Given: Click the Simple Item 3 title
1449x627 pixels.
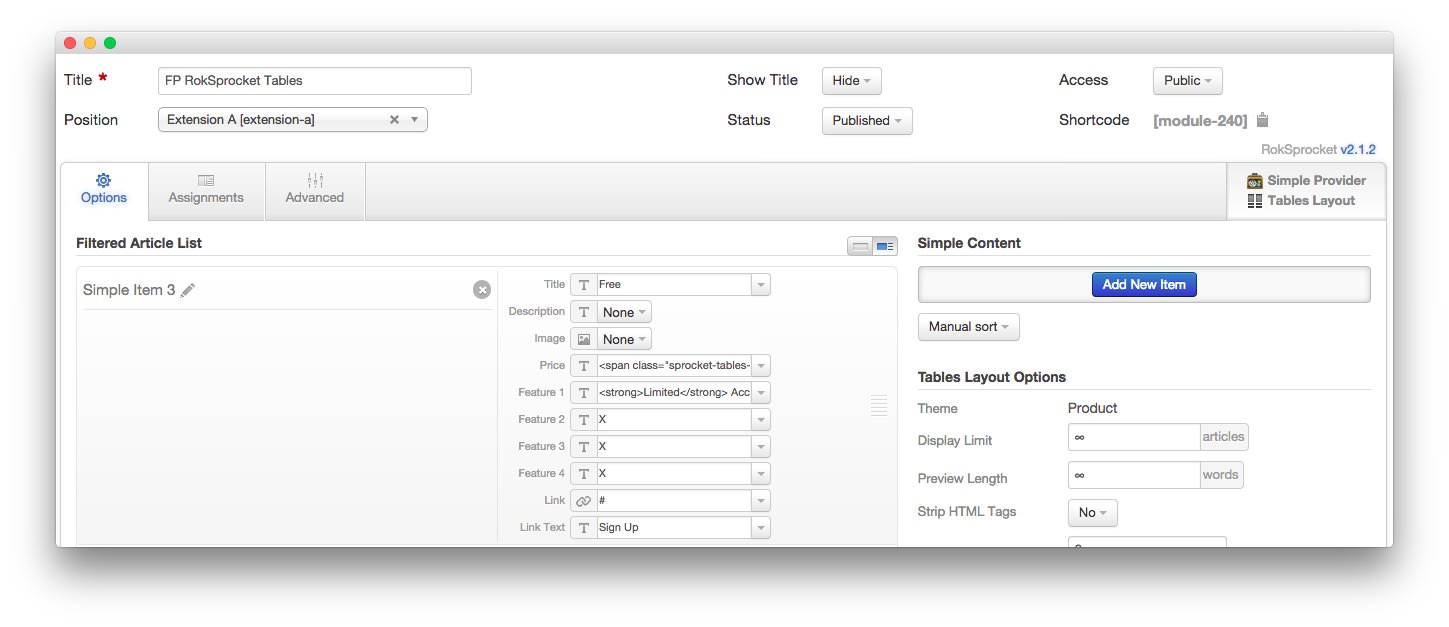Looking at the screenshot, I should [129, 290].
